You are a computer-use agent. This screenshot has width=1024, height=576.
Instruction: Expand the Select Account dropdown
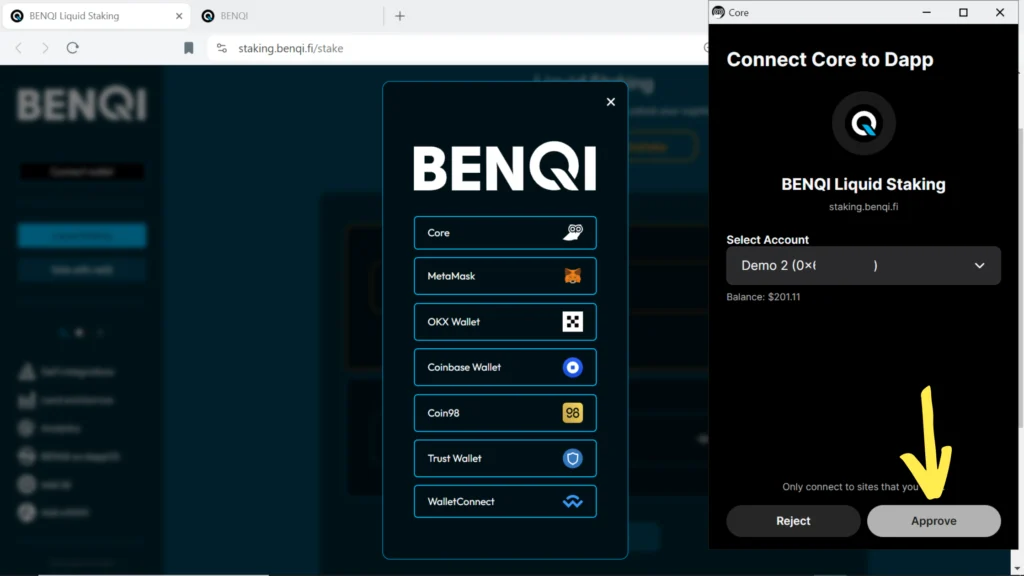click(x=863, y=266)
